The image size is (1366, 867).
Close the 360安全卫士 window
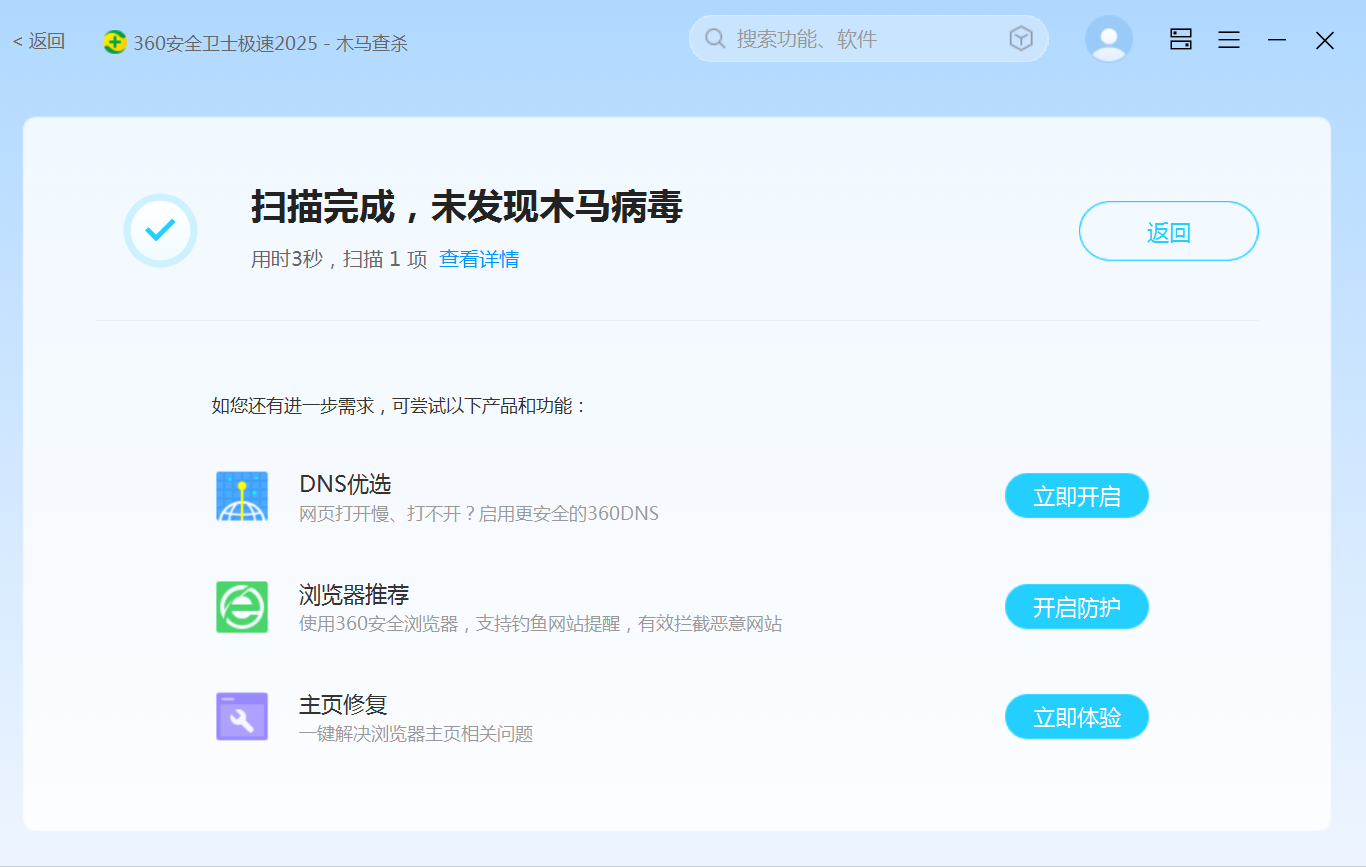click(1325, 40)
